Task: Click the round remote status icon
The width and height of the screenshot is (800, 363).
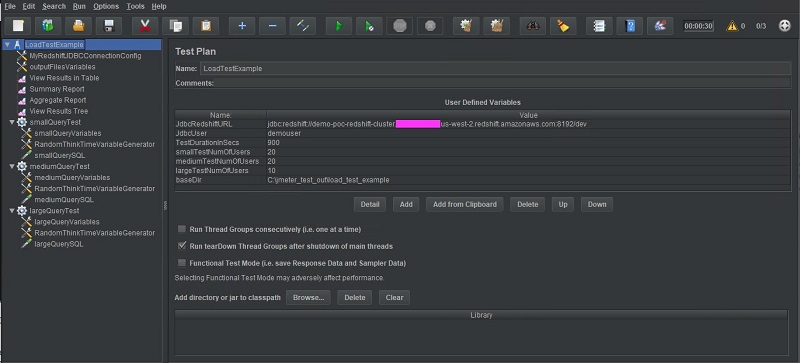Action: 785,26
